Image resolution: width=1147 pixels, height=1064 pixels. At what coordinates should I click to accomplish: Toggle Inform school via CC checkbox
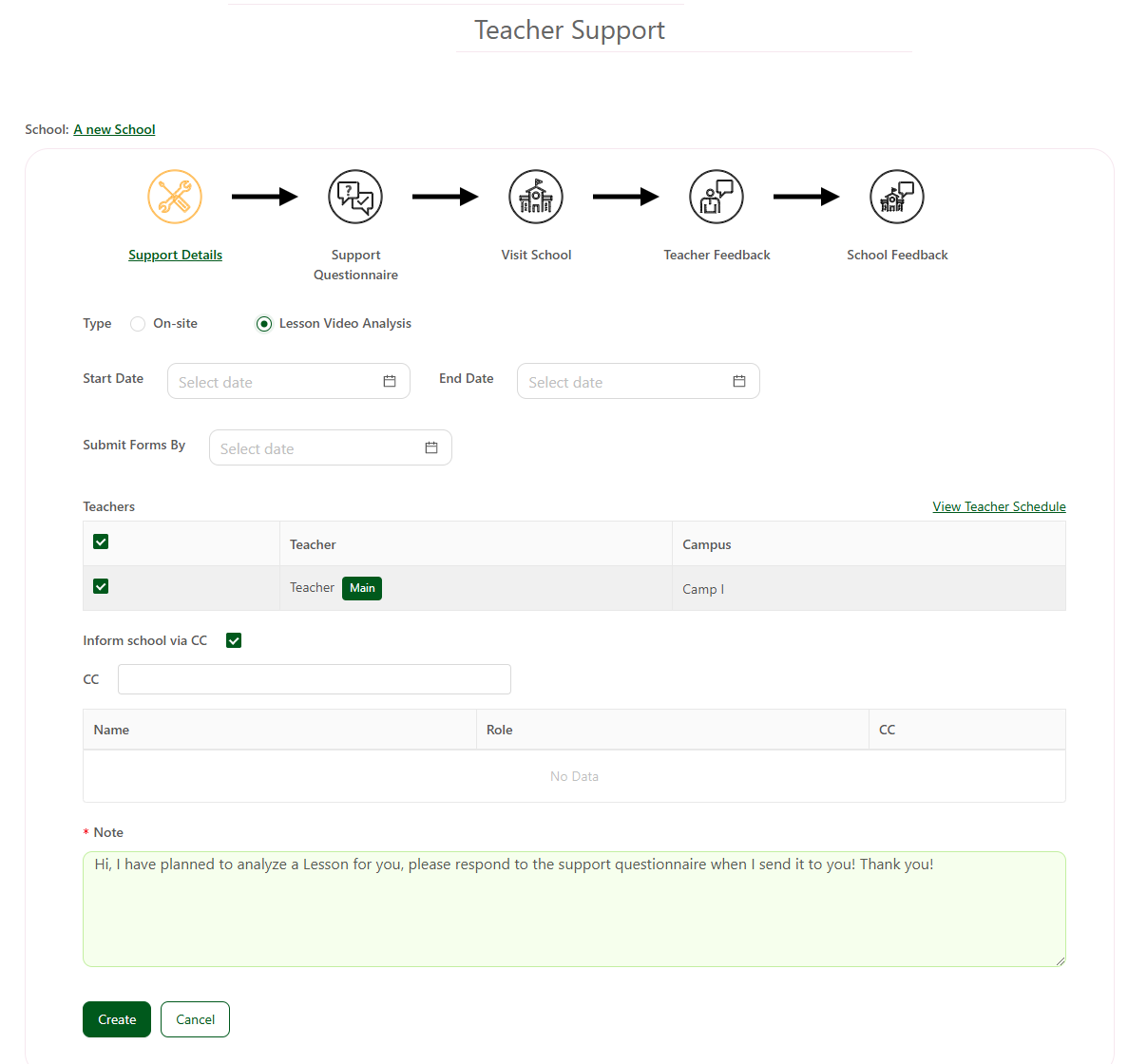click(234, 640)
